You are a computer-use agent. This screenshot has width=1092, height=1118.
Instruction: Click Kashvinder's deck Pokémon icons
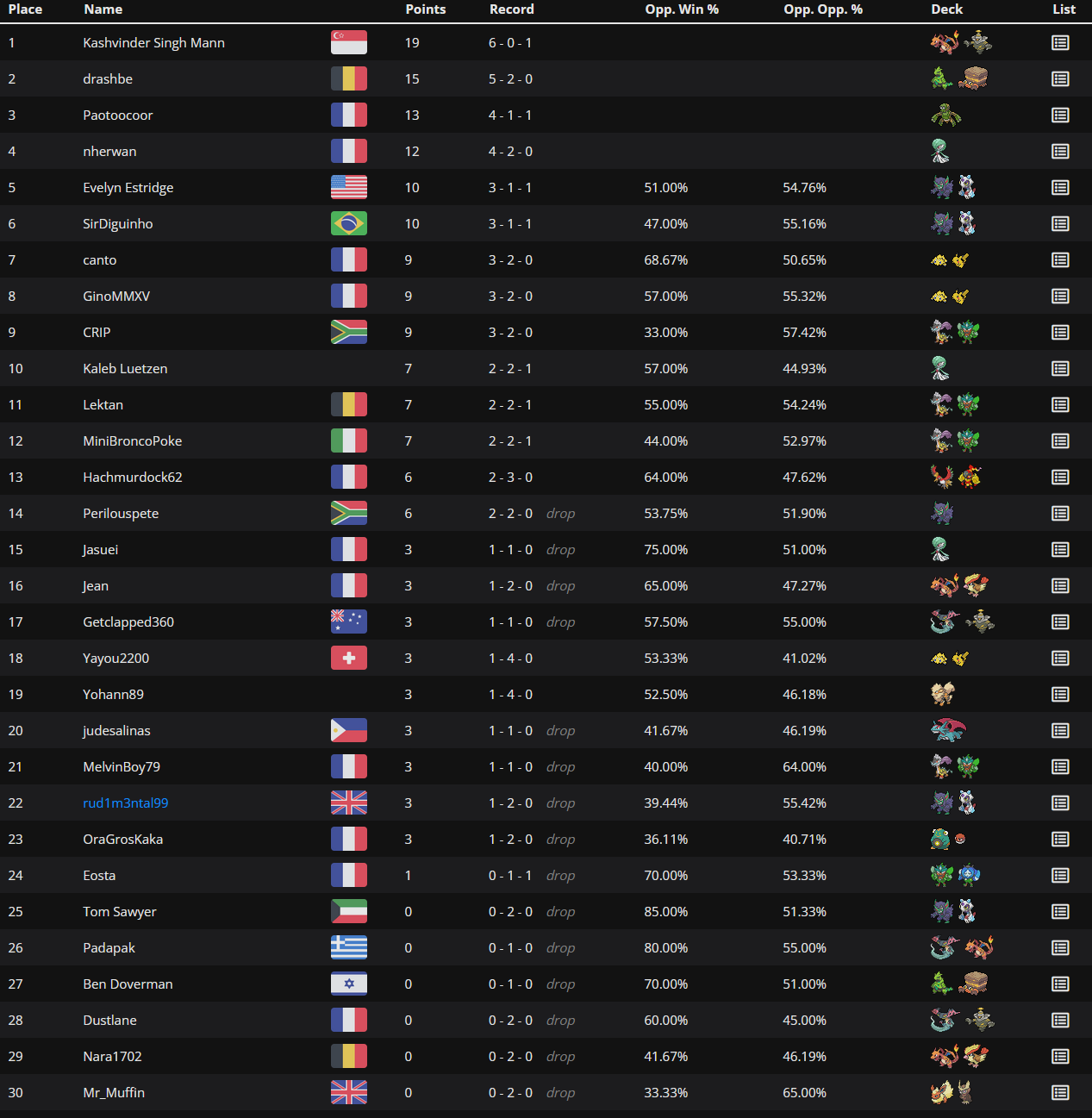961,42
